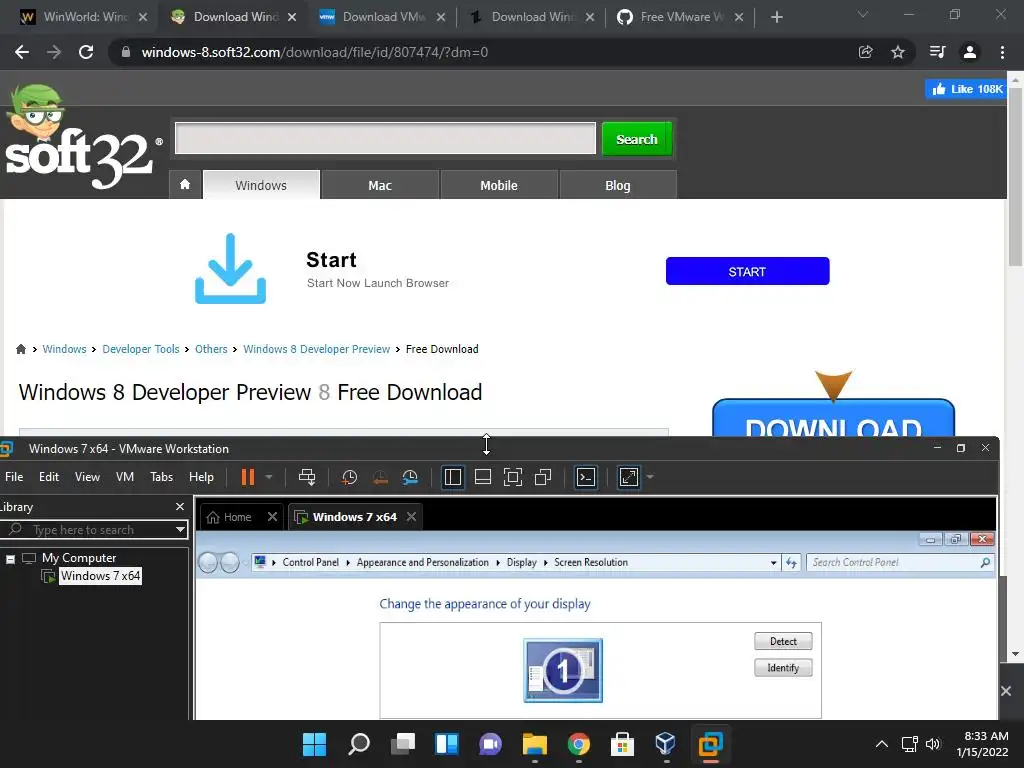The height and width of the screenshot is (768, 1024).
Task: Open the power options arrow beside the pause icon
Action: click(268, 477)
